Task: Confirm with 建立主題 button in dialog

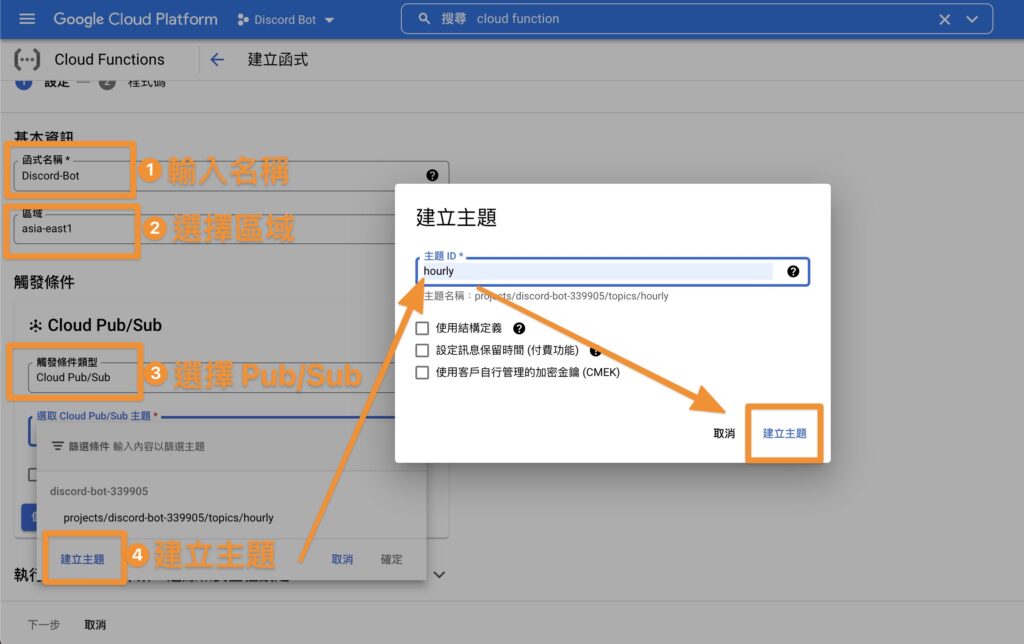Action: [x=784, y=433]
